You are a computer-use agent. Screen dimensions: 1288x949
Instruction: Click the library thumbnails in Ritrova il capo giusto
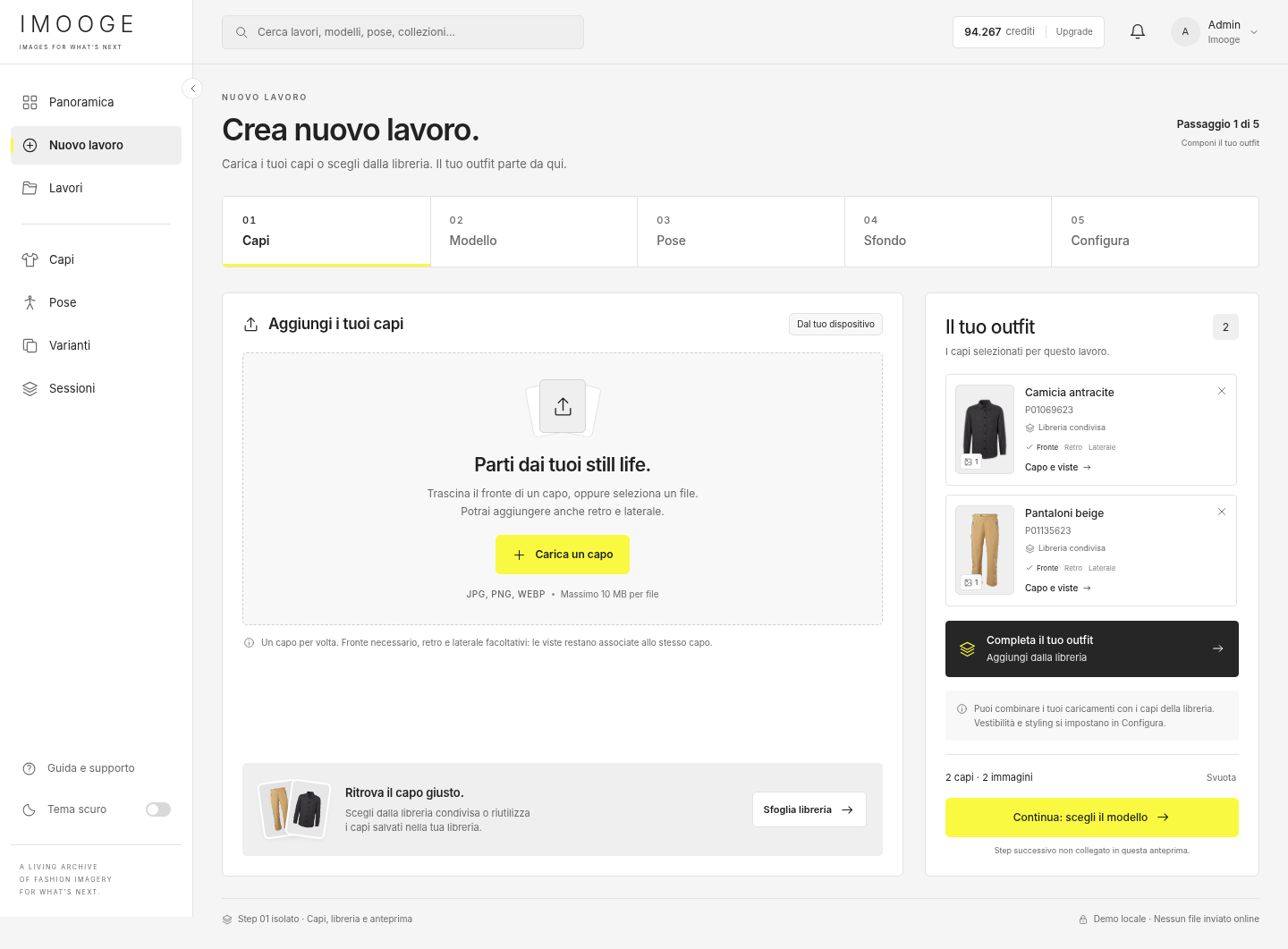(x=293, y=809)
